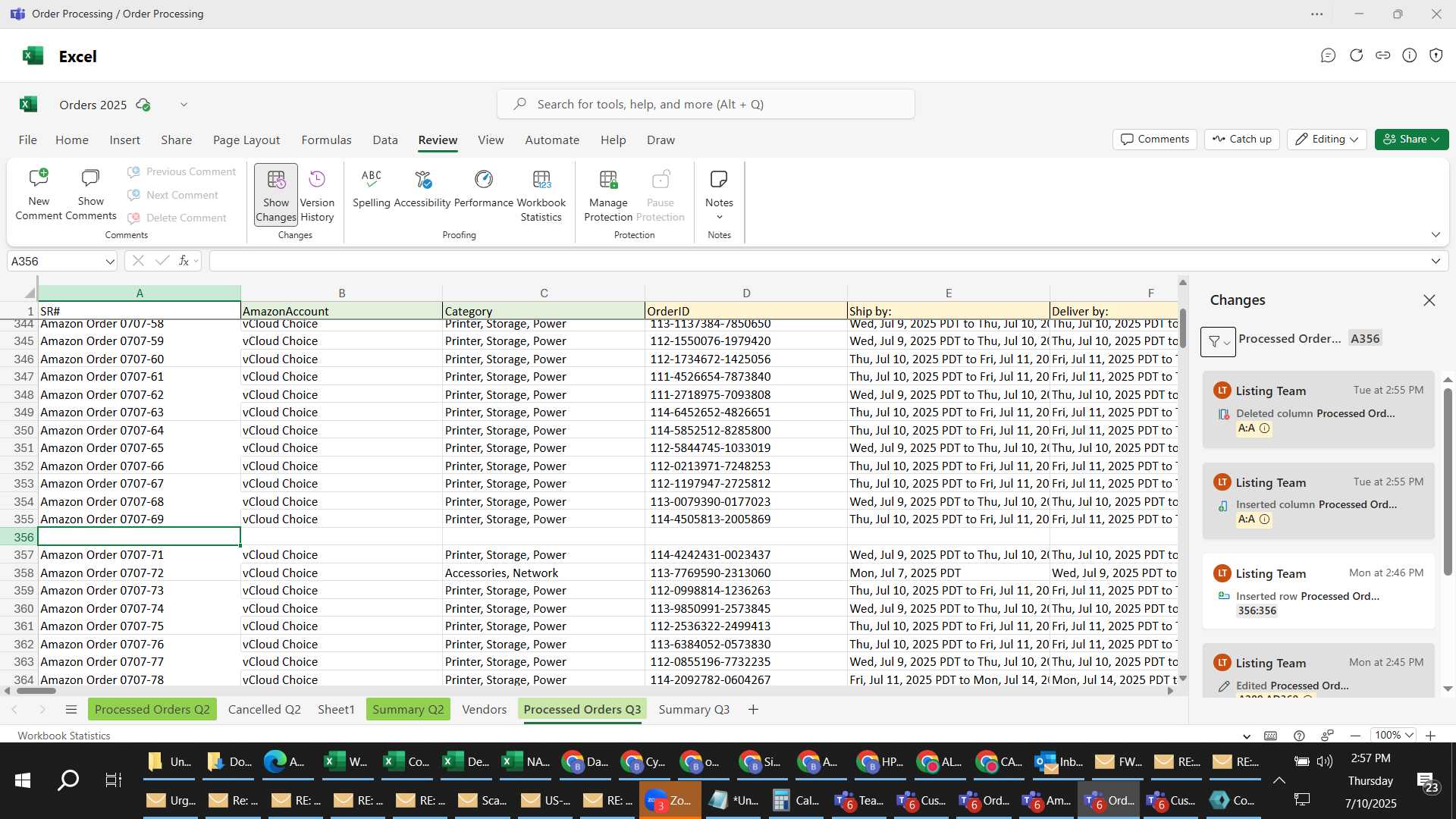Switch to the Automate tab
Viewport: 1456px width, 819px height.
(x=552, y=140)
